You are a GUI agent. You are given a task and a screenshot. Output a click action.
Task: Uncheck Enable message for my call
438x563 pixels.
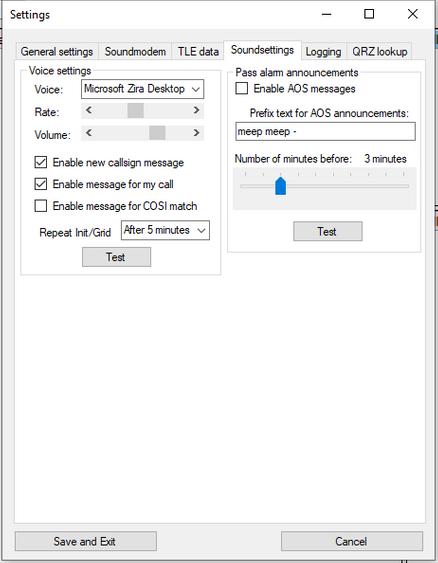pos(41,184)
